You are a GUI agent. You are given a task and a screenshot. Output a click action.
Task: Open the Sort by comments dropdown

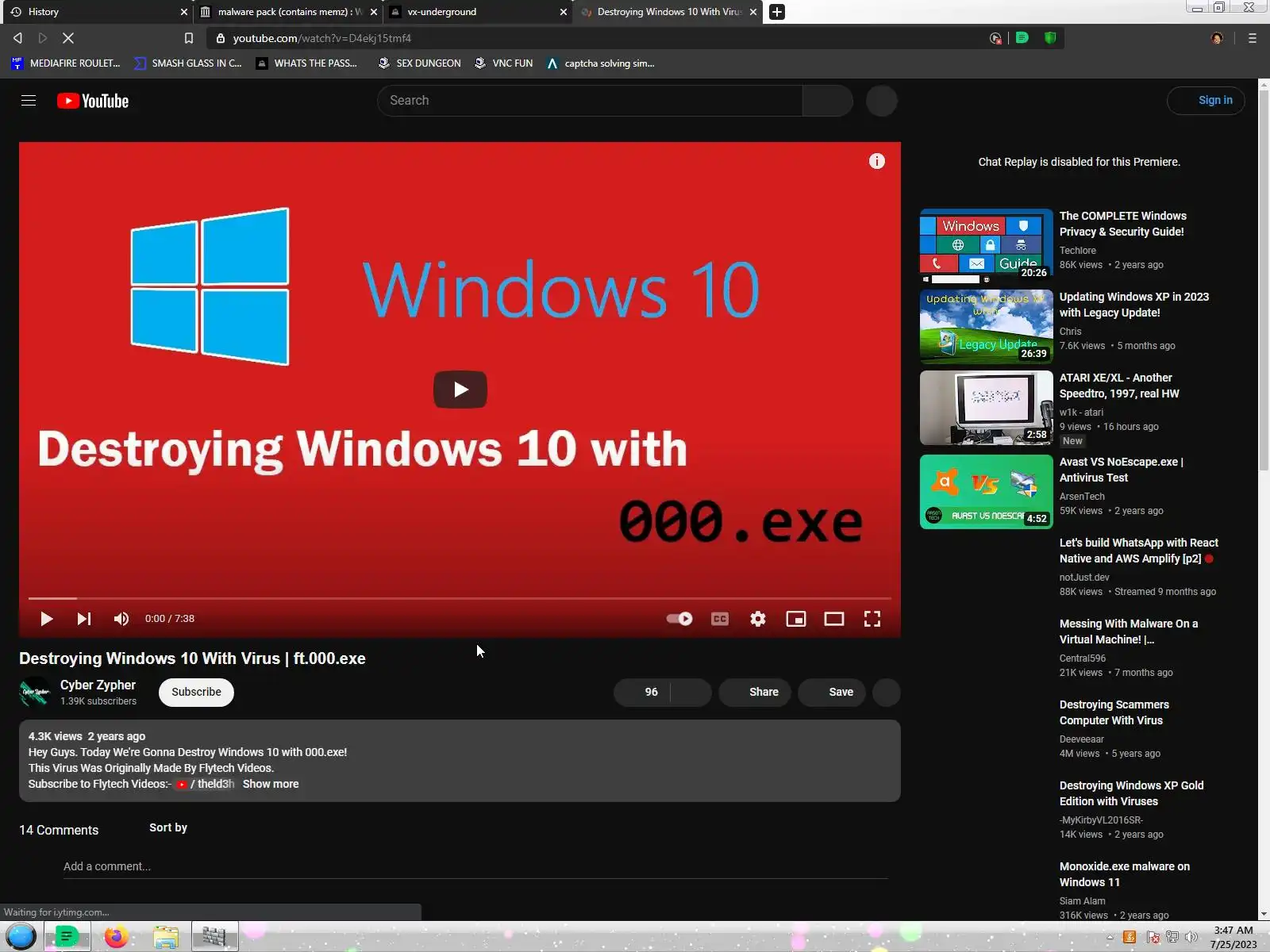(168, 827)
